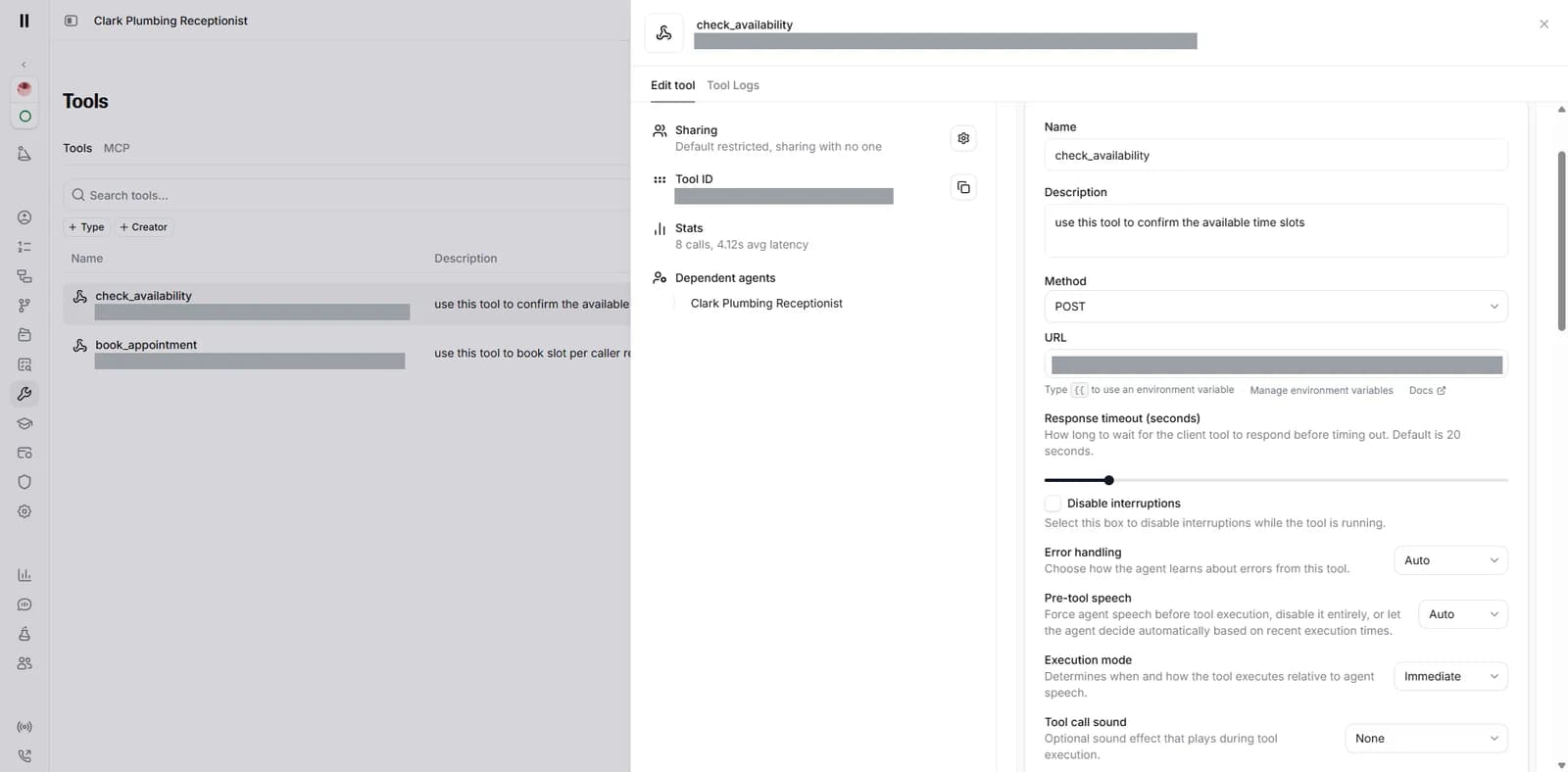This screenshot has height=772, width=1568.
Task: Open the numbered list sidebar icon
Action: point(24,247)
